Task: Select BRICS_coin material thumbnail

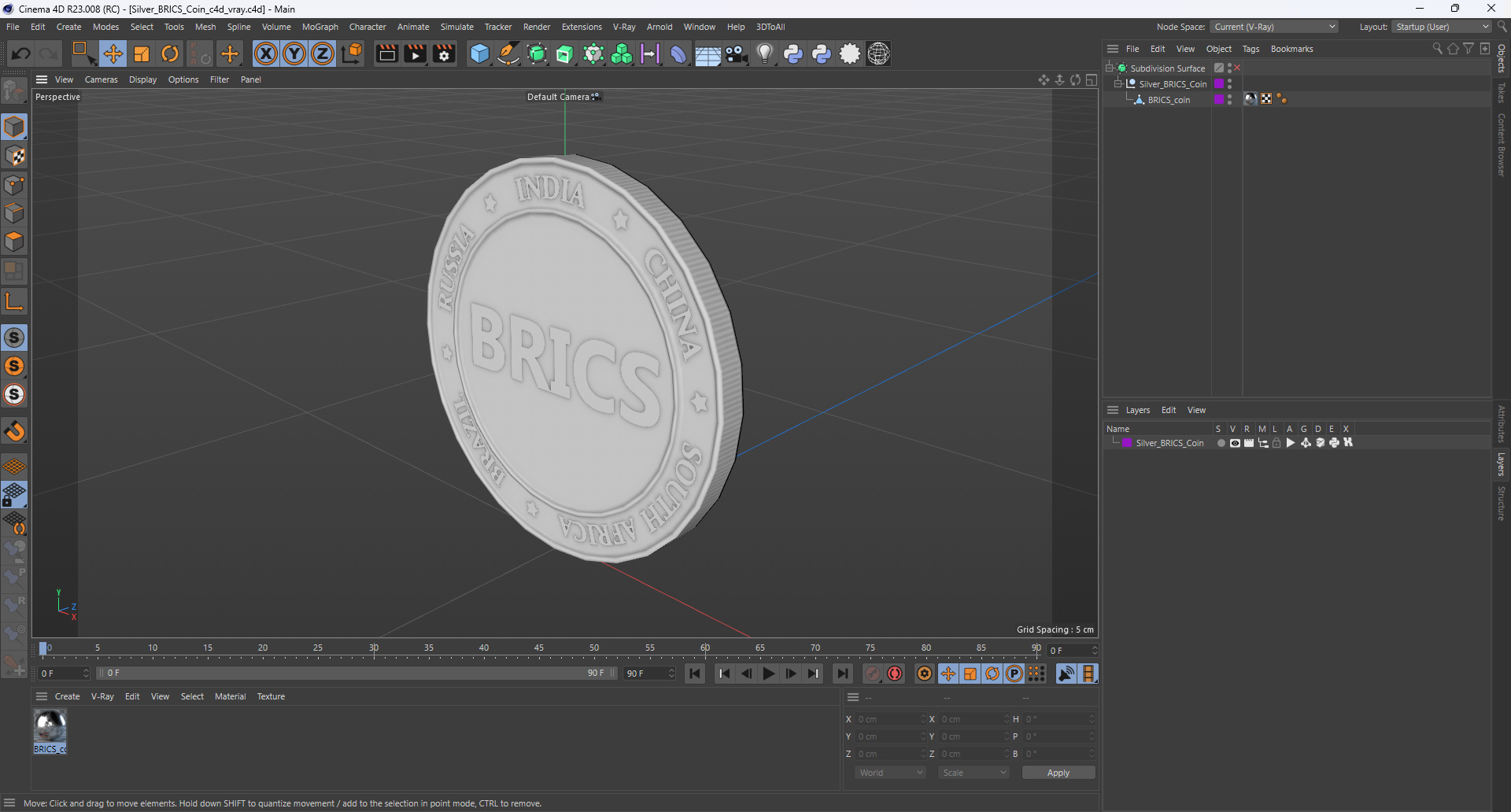Action: pos(50,731)
